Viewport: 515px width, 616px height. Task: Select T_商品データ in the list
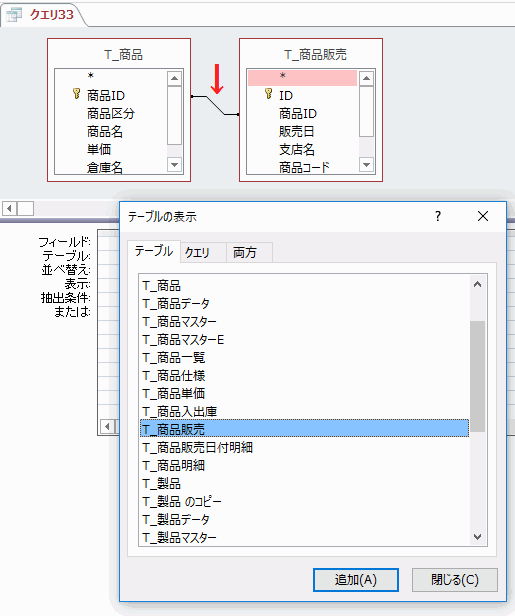click(304, 304)
